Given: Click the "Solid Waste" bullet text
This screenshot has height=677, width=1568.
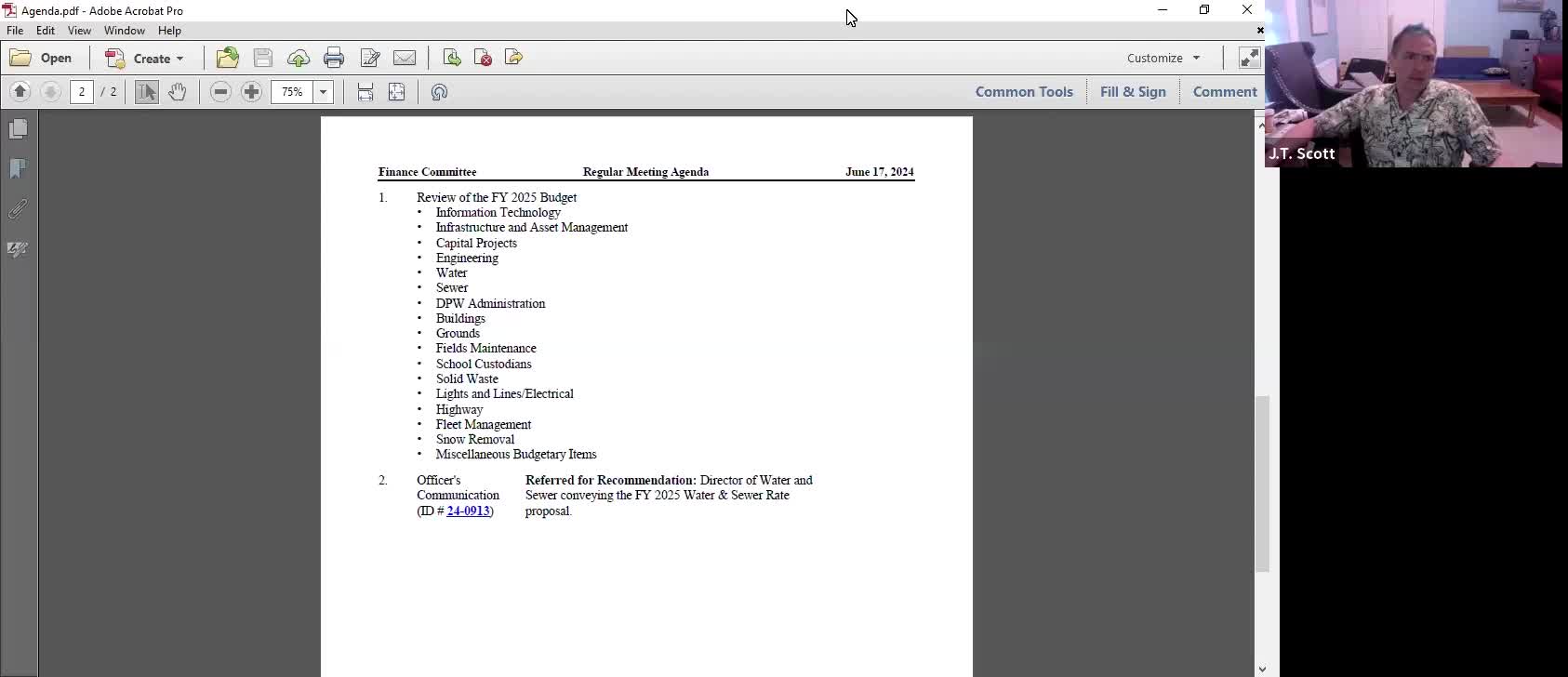Looking at the screenshot, I should [467, 379].
